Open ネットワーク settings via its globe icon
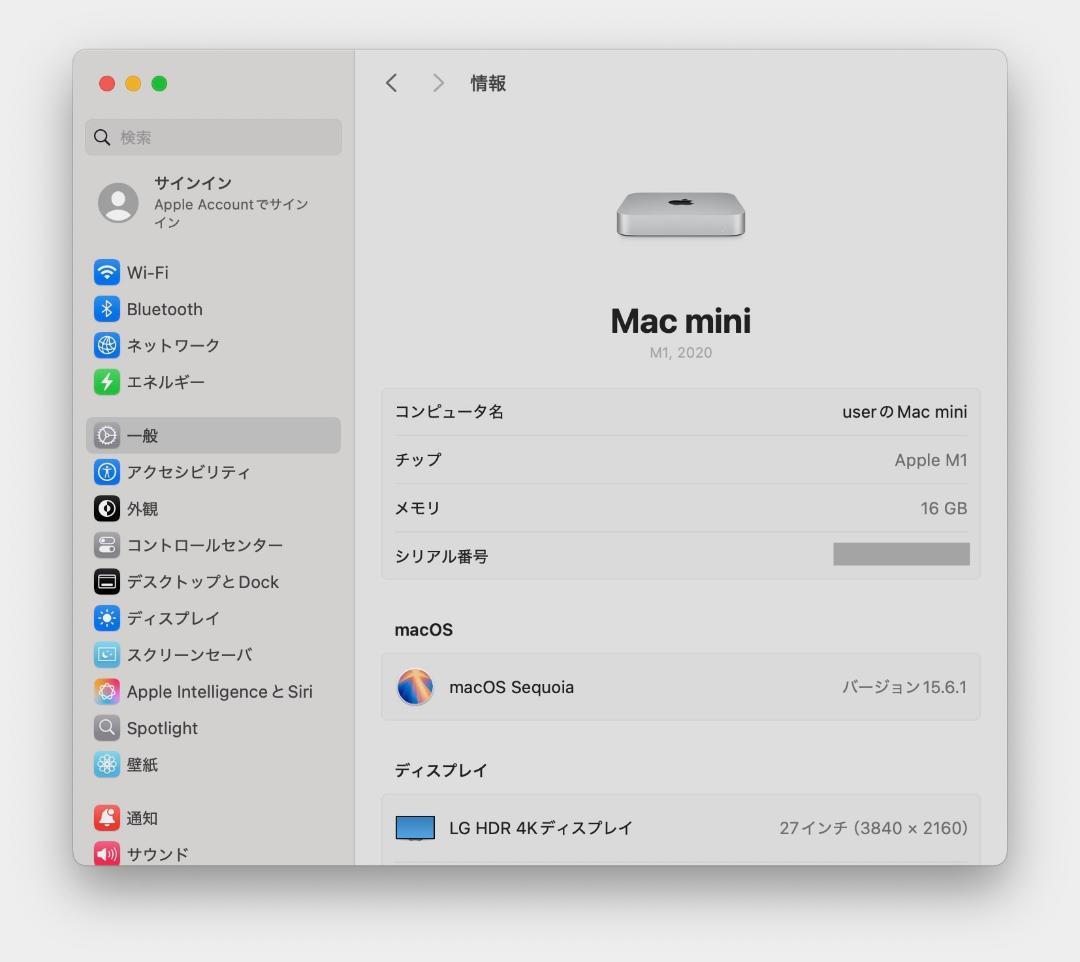The height and width of the screenshot is (962, 1080). (107, 345)
